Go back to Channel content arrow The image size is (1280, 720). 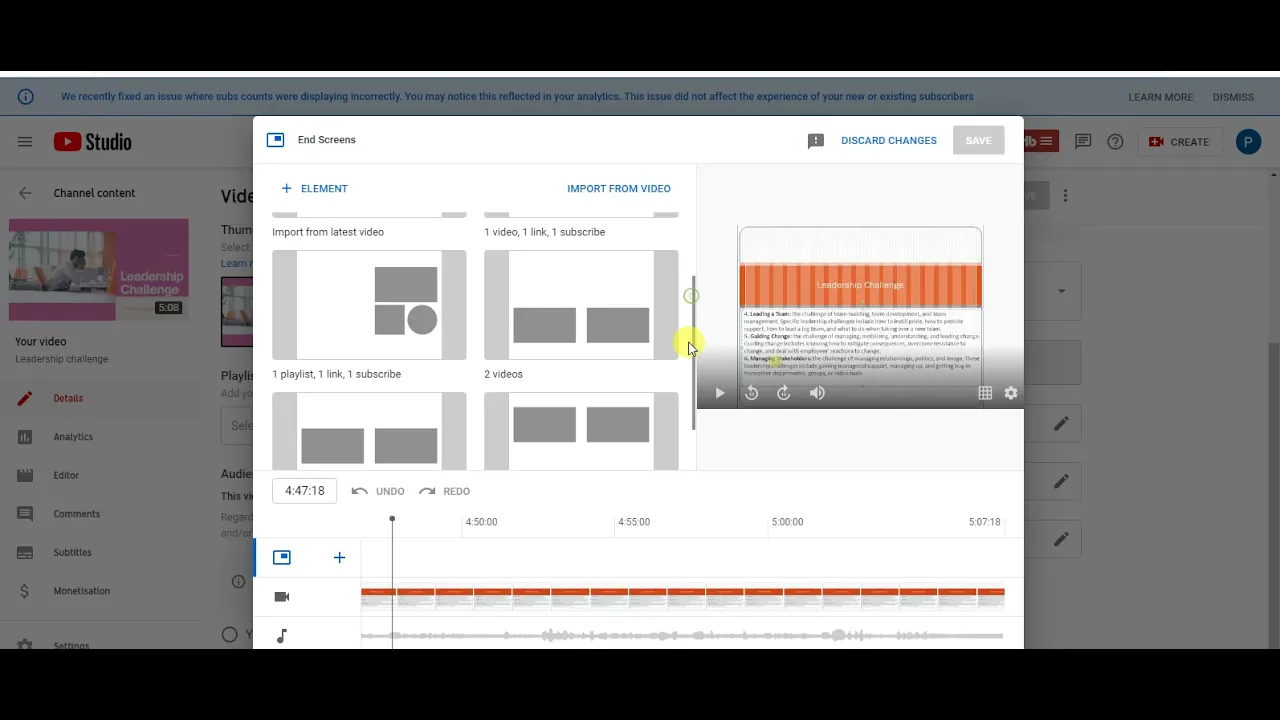tap(25, 193)
